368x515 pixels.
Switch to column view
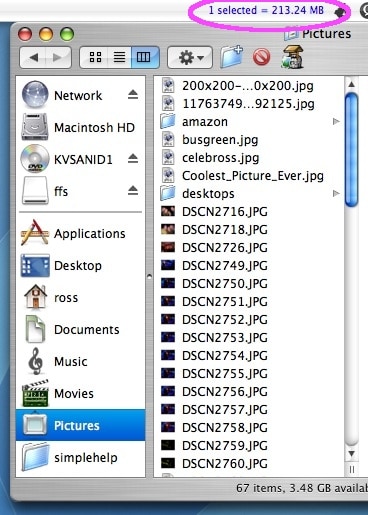pos(144,57)
